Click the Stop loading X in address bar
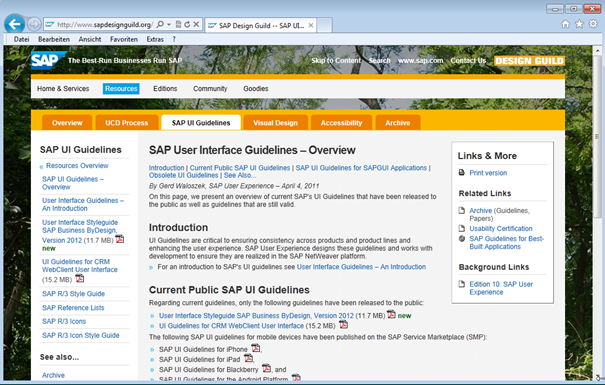Screen dimensions: 605x385 [196, 24]
